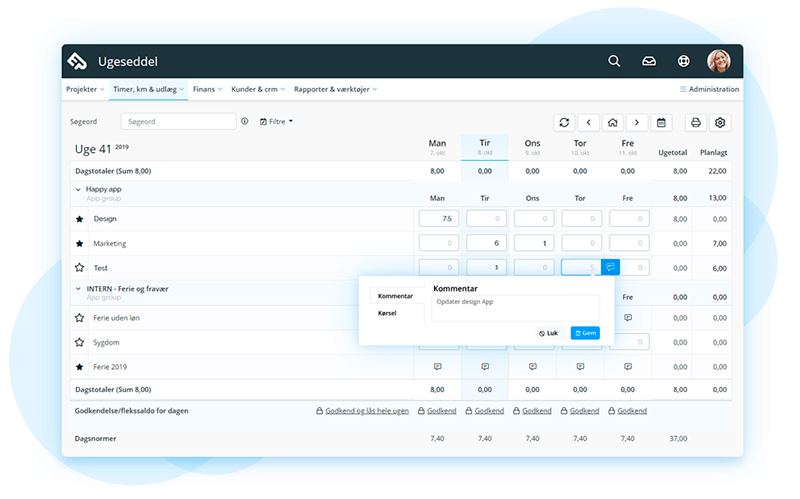Click Godkend link under Tuesday
This screenshot has width=800, height=499.
click(x=485, y=411)
